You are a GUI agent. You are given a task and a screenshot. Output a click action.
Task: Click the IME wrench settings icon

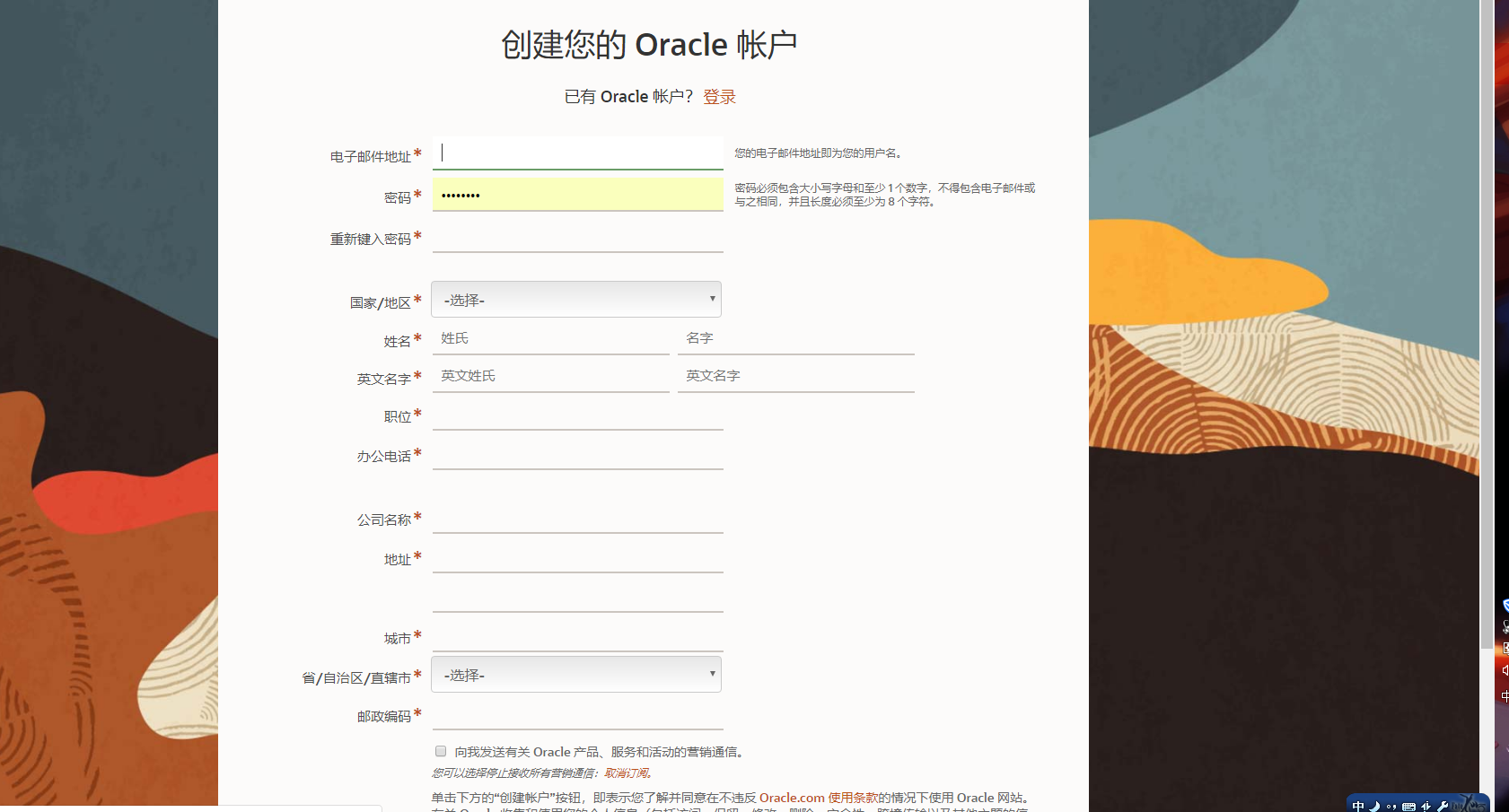(1443, 806)
